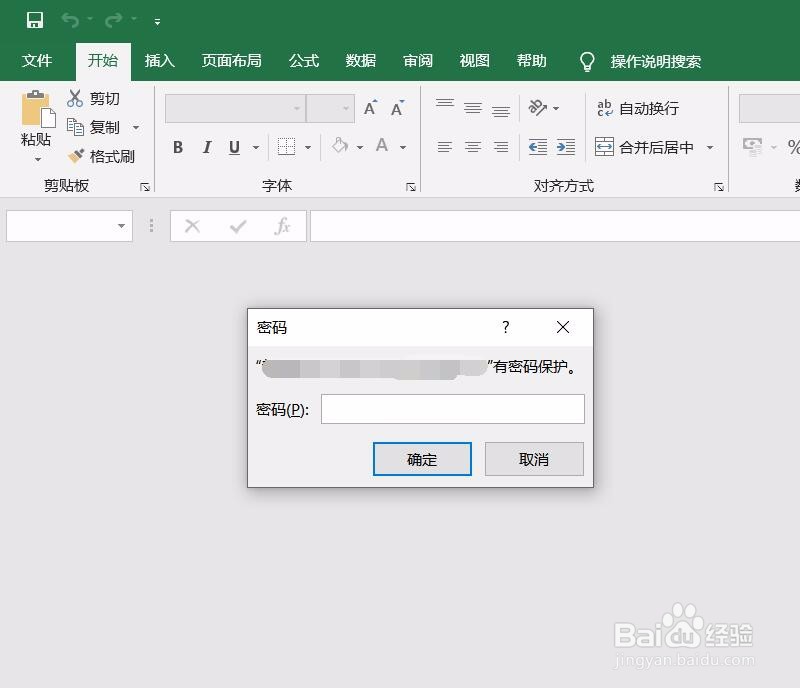Click the 剪切 scissors button
Screen dimensions: 800x688
93,98
